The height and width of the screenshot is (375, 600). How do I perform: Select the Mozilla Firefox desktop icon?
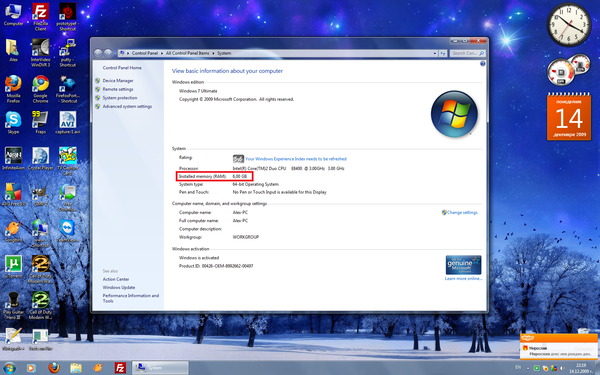[13, 89]
